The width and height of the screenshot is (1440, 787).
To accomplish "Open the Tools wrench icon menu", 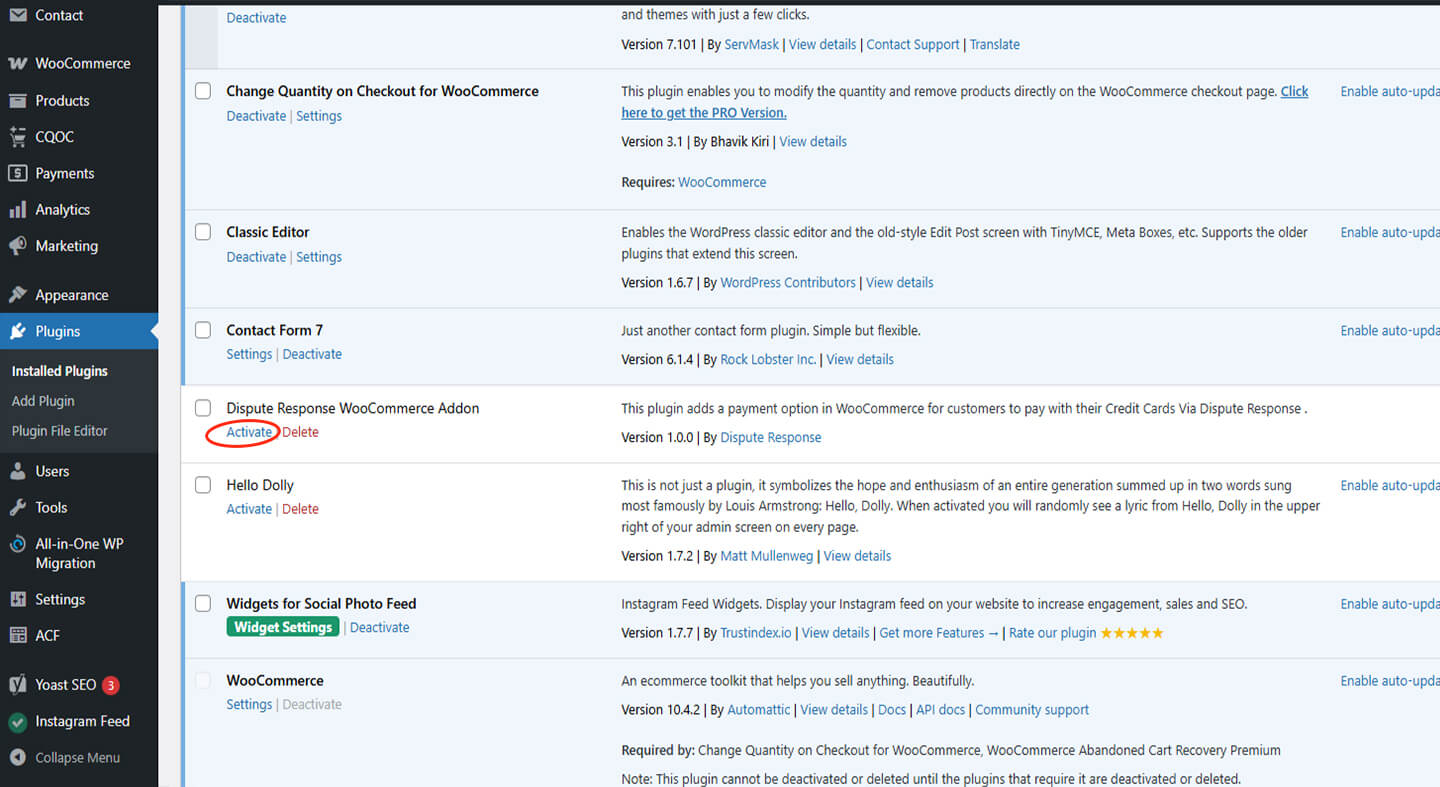I will [18, 507].
